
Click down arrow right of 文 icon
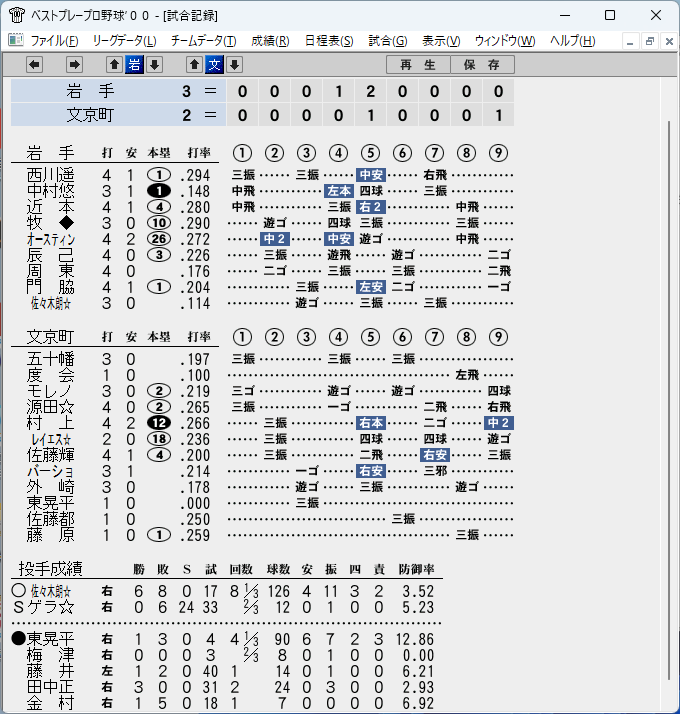(x=235, y=65)
